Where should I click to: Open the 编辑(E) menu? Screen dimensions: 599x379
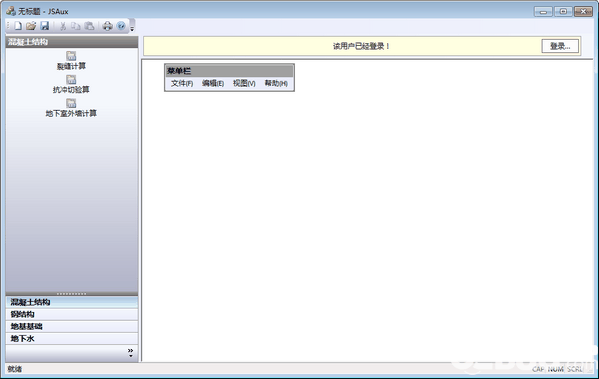click(213, 83)
